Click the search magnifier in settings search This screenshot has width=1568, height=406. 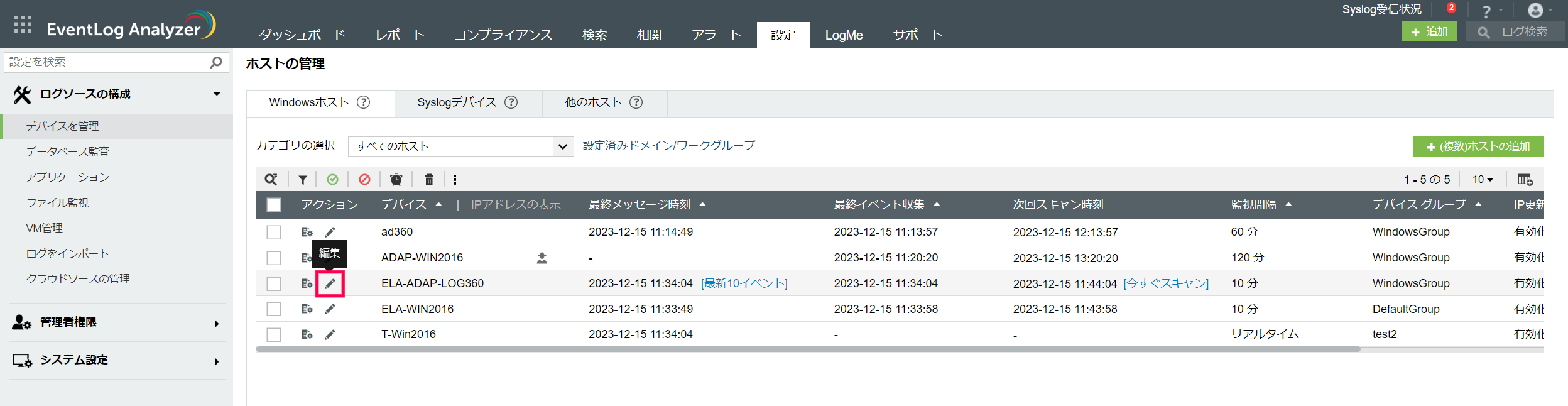216,62
